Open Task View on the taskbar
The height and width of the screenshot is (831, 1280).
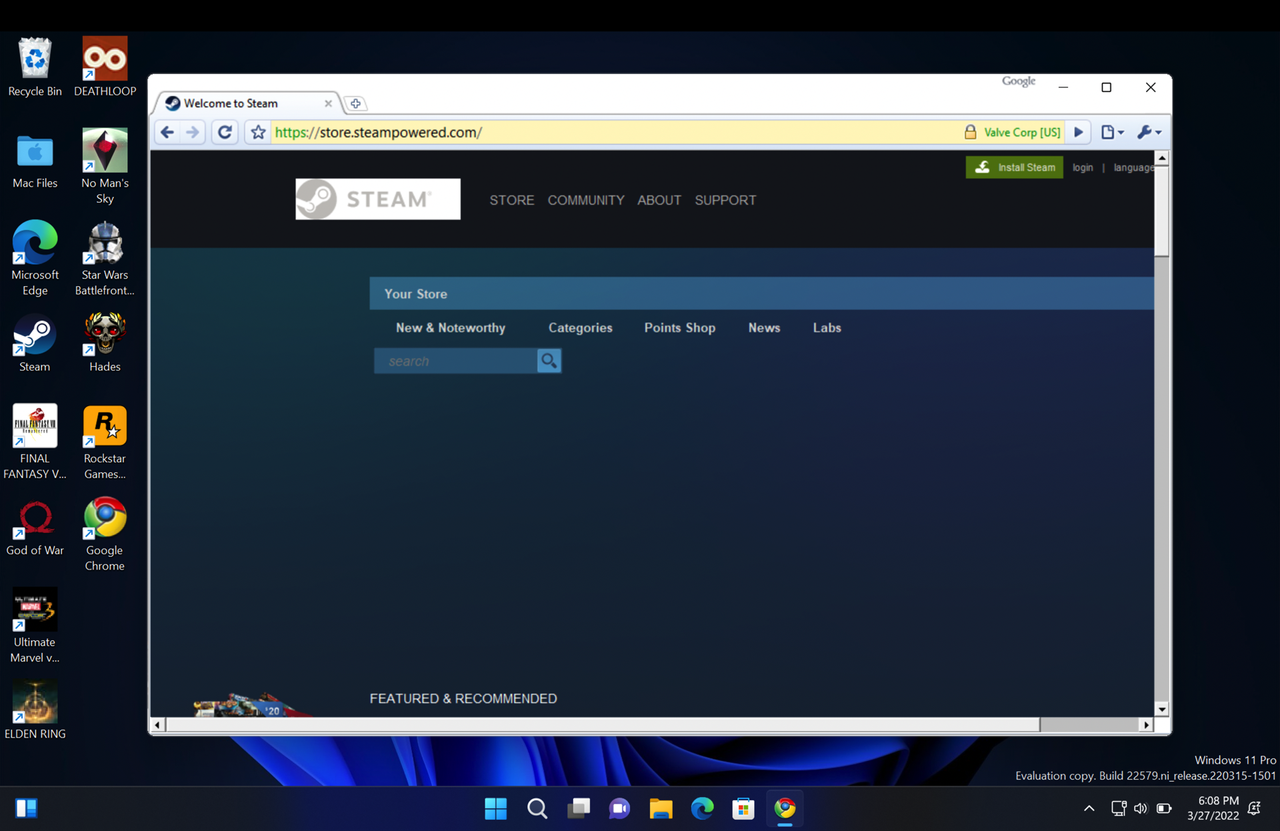click(579, 808)
